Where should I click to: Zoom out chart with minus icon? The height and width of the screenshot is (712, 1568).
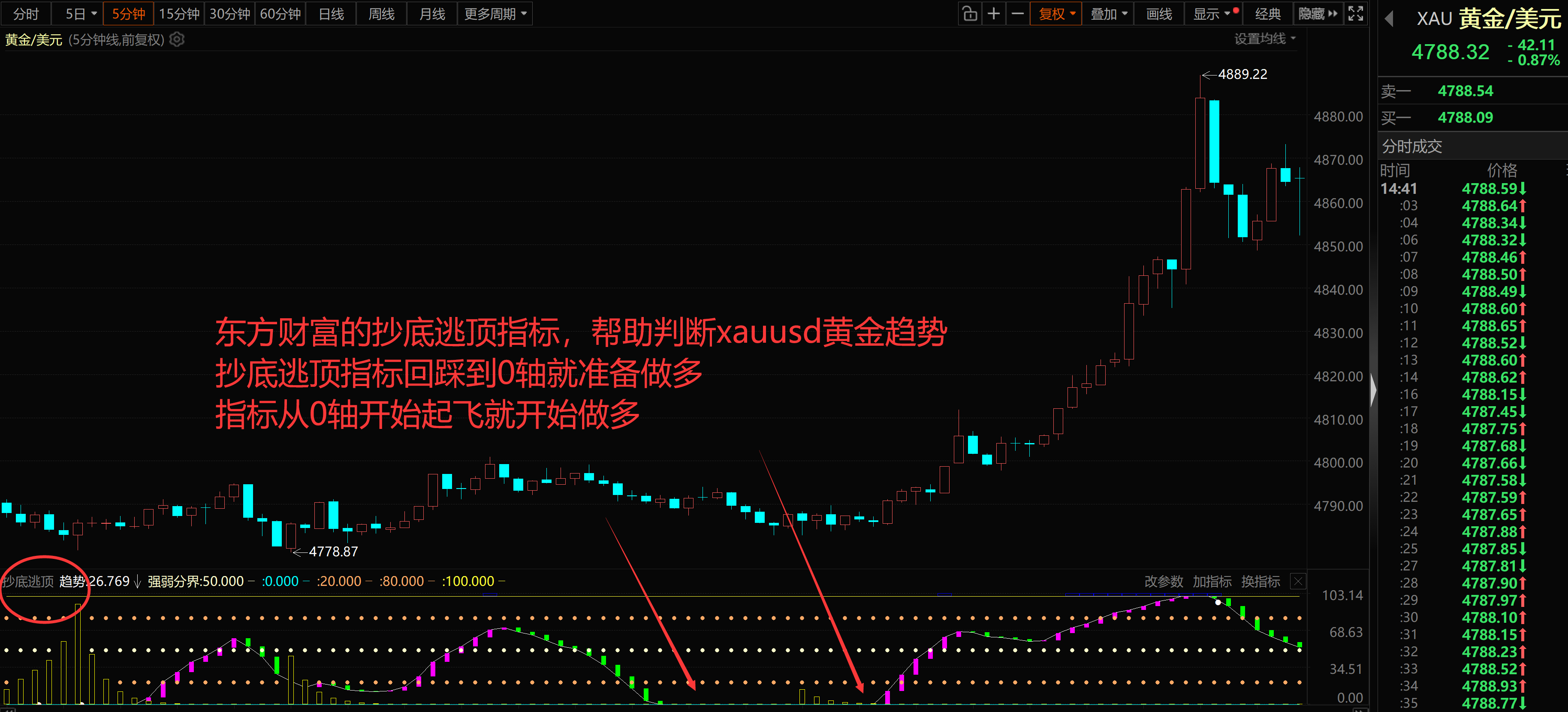tap(1017, 13)
